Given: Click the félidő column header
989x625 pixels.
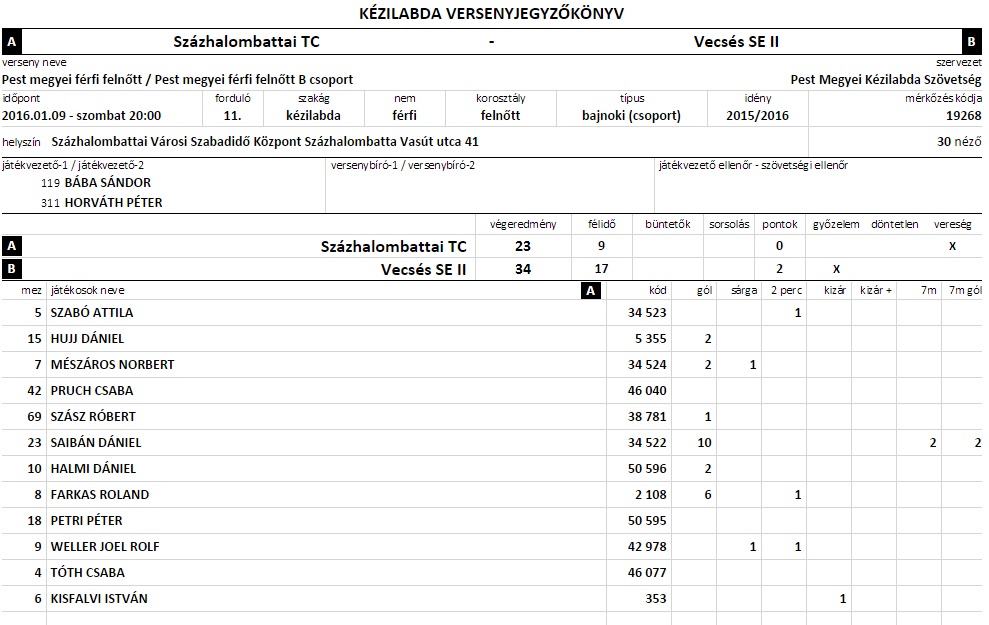Looking at the screenshot, I should tap(602, 225).
